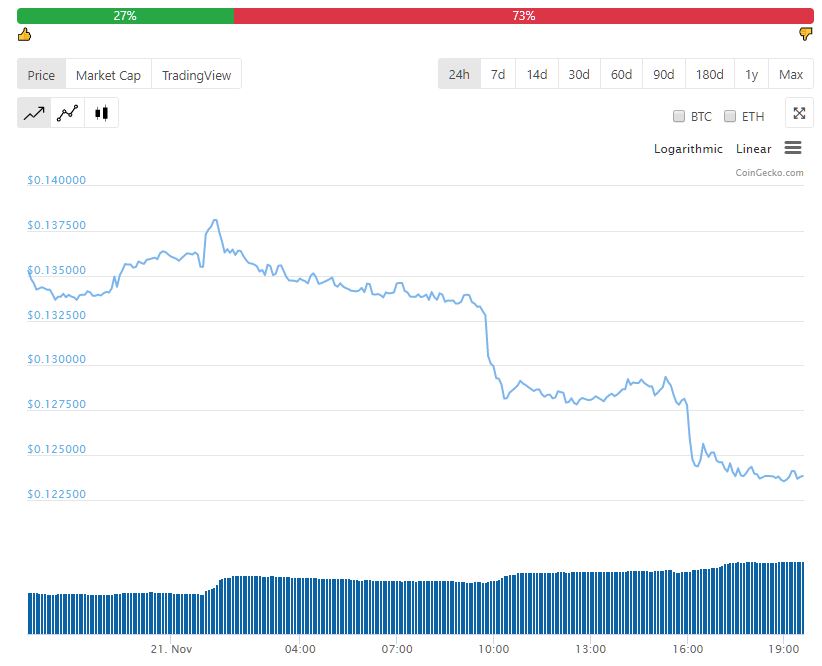Set time range to 7d

[498, 75]
